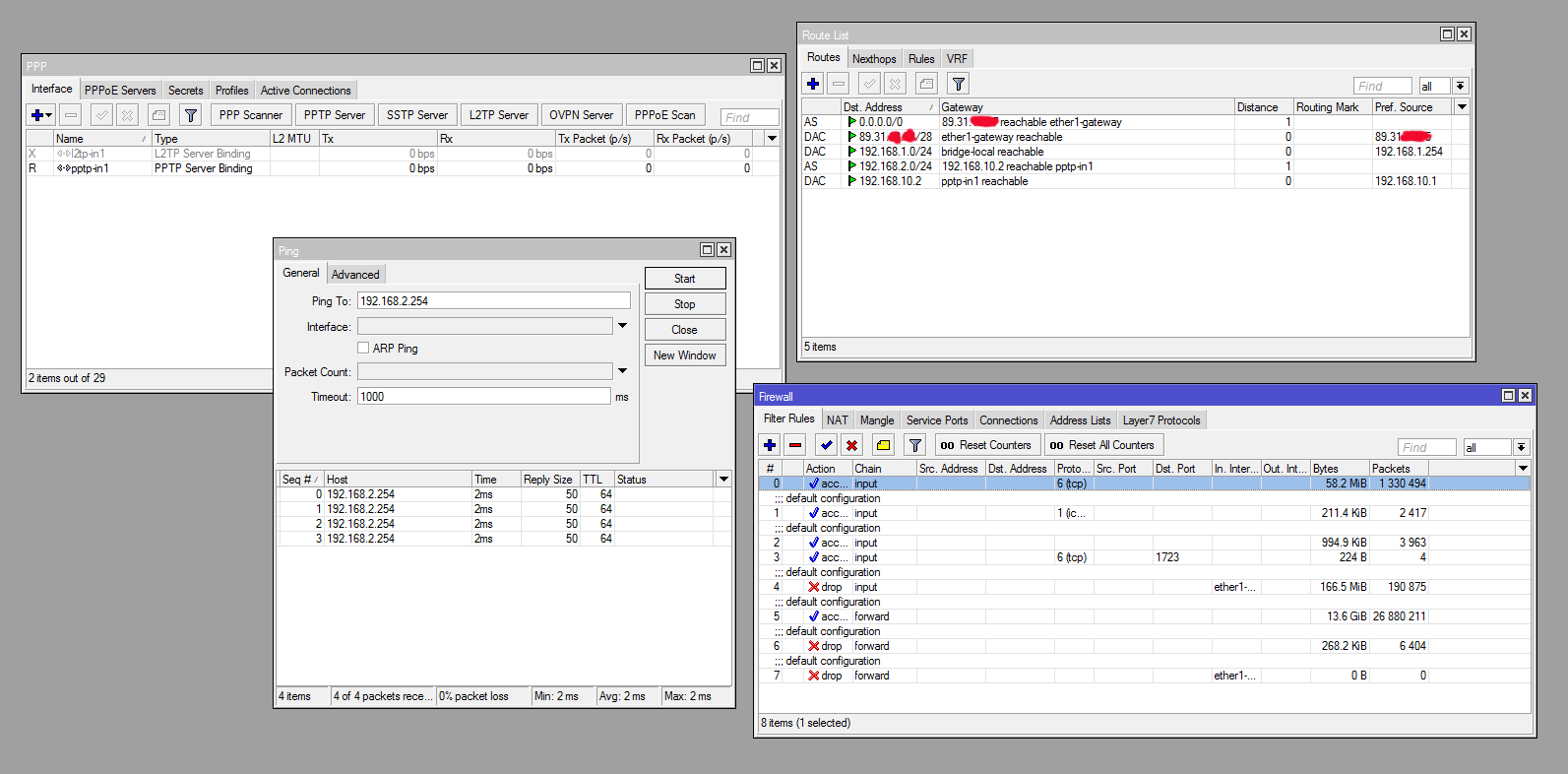Click the drop icon on firewall rule 7
This screenshot has width=1568, height=774.
pyautogui.click(x=814, y=676)
